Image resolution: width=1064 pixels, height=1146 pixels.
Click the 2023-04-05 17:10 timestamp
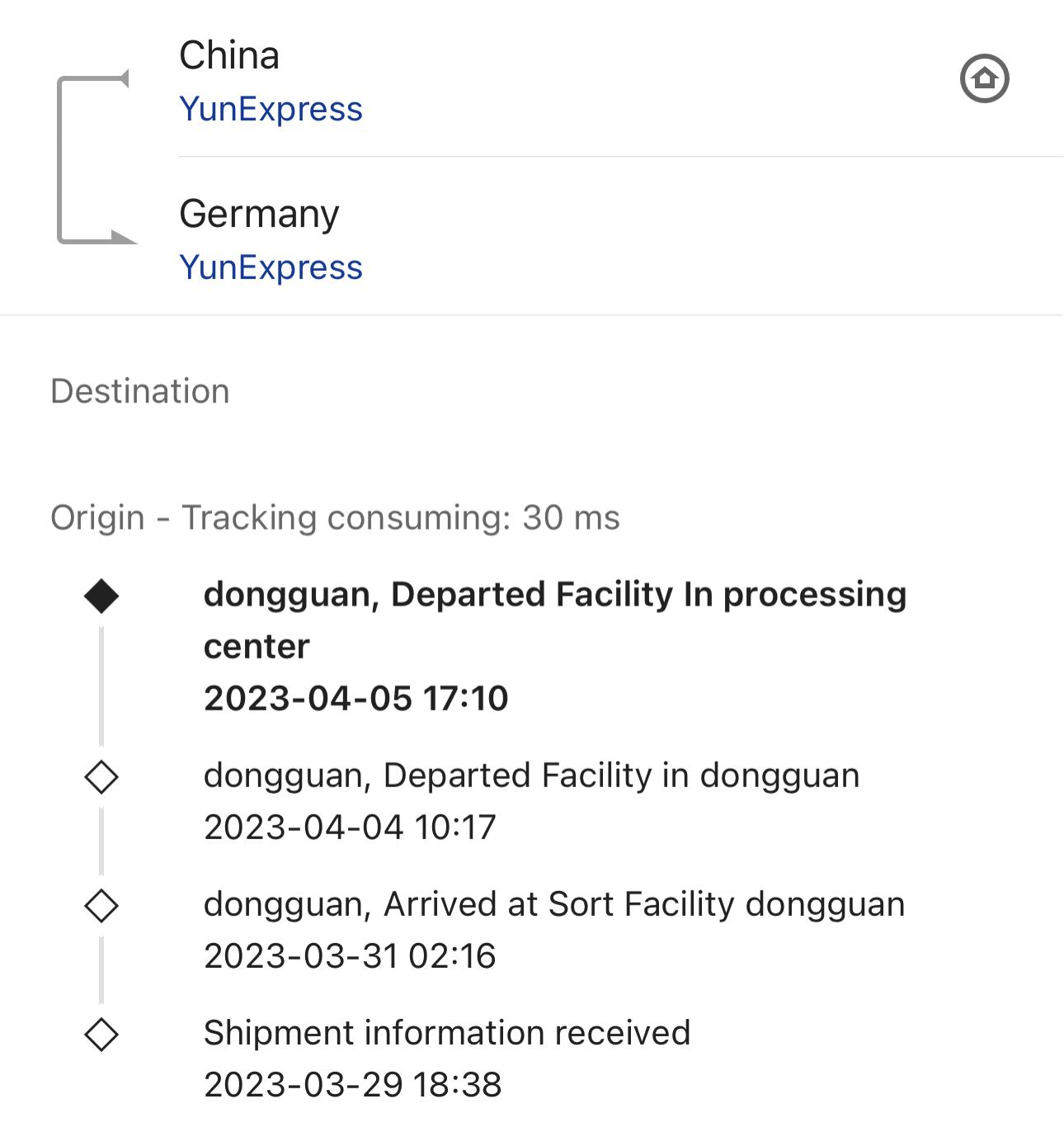coord(355,699)
